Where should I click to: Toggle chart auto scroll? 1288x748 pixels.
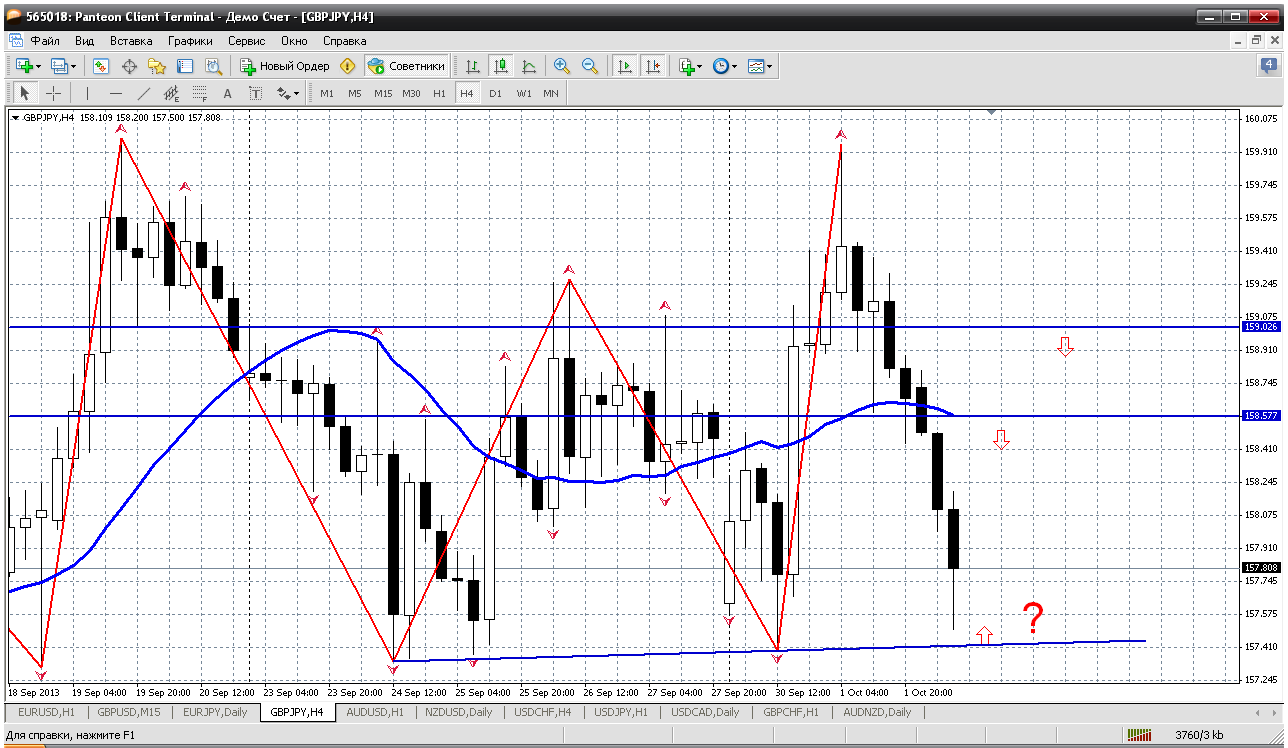click(625, 66)
